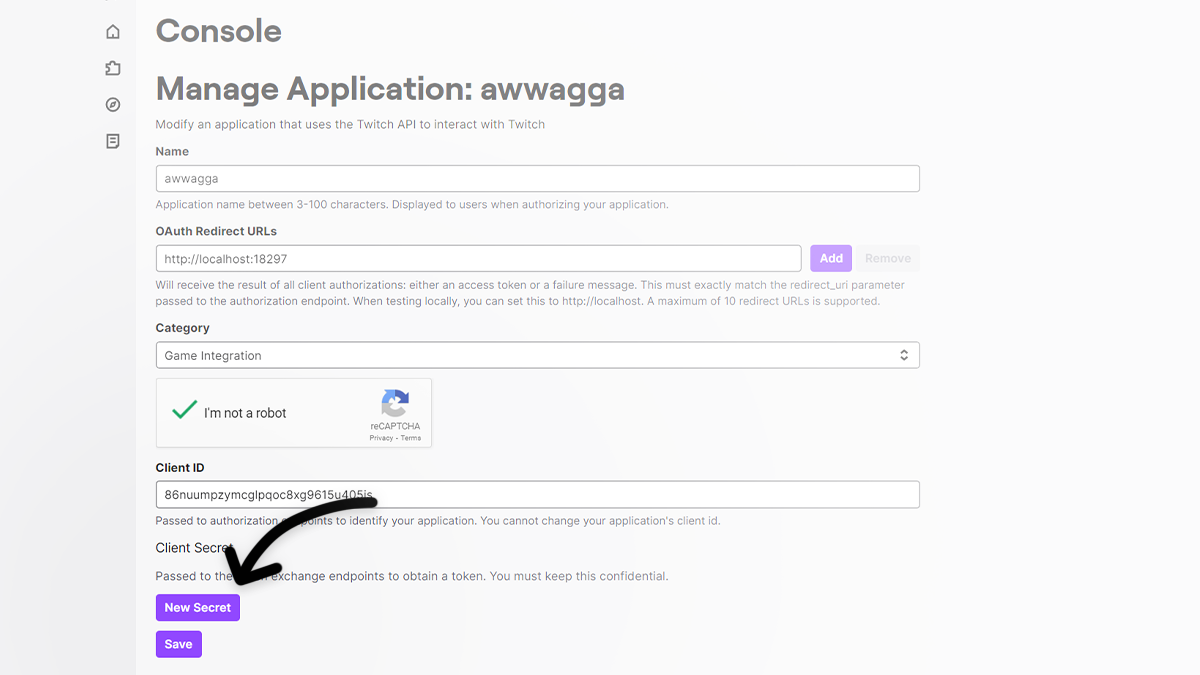Select the Client ID field
The image size is (1200, 675).
(x=537, y=494)
